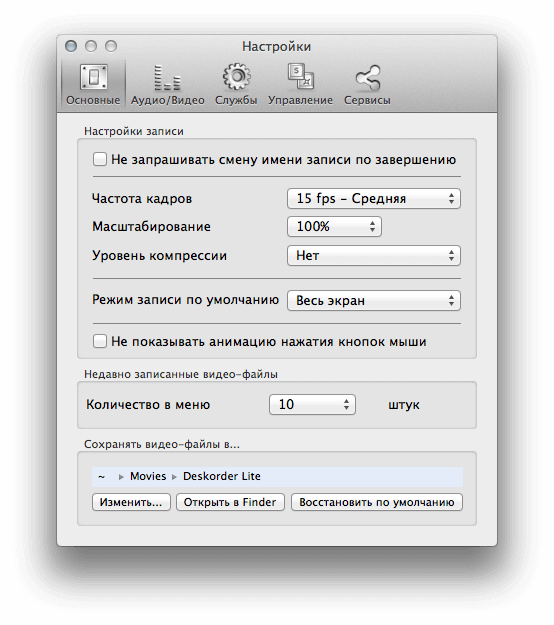This screenshot has height=625, width=554.
Task: Click the Изменить... button
Action: coord(131,502)
